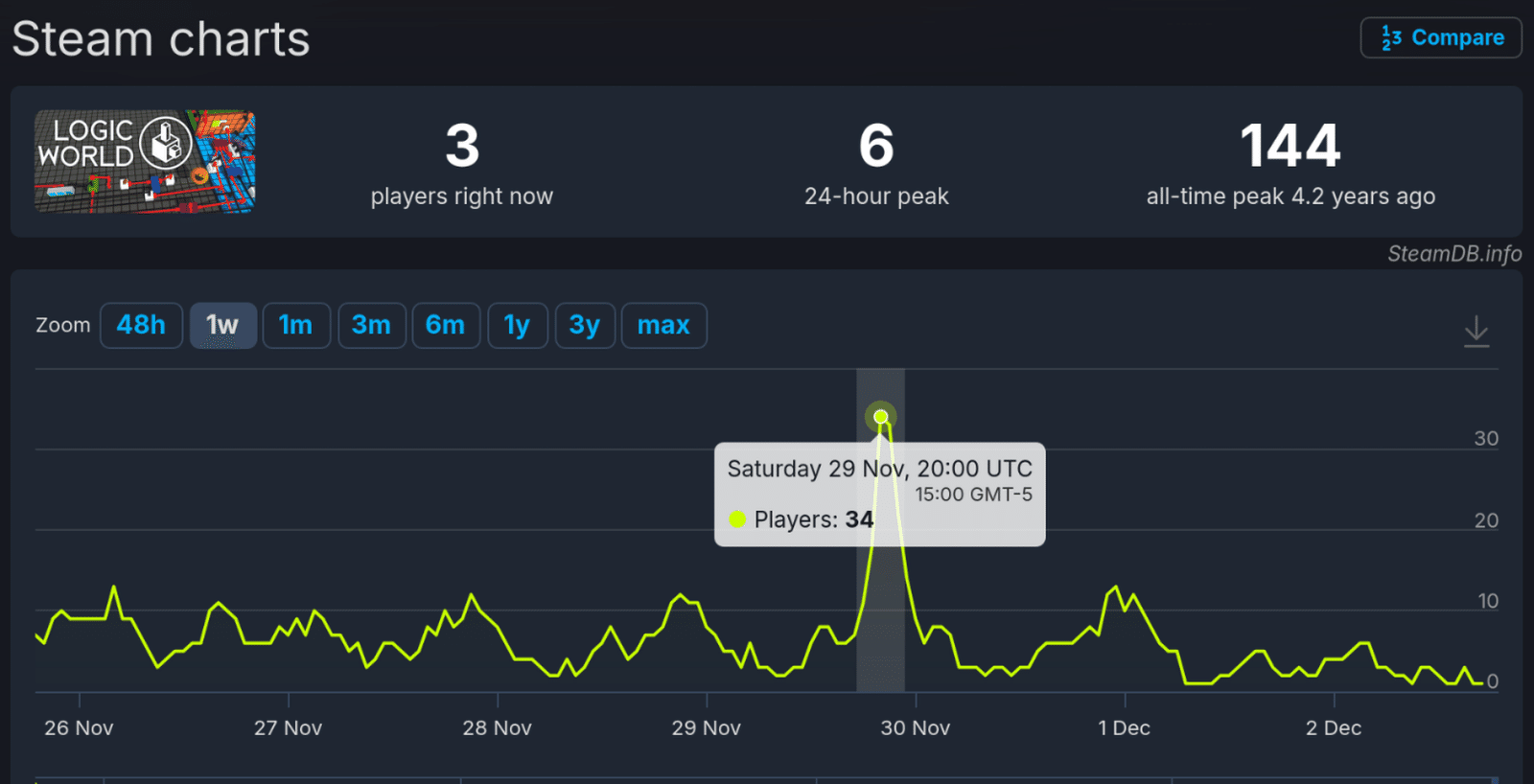Image resolution: width=1534 pixels, height=784 pixels.
Task: Click the all-time peak value 144
Action: point(1290,146)
